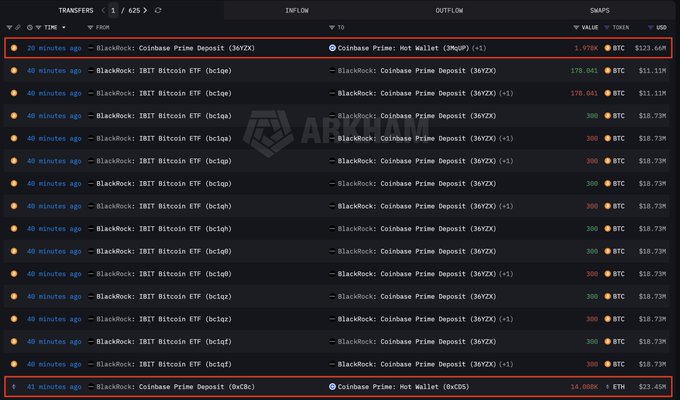
Task: Click the Ethereum chain icon in the 41 minutes ago row
Action: pyautogui.click(x=14, y=387)
